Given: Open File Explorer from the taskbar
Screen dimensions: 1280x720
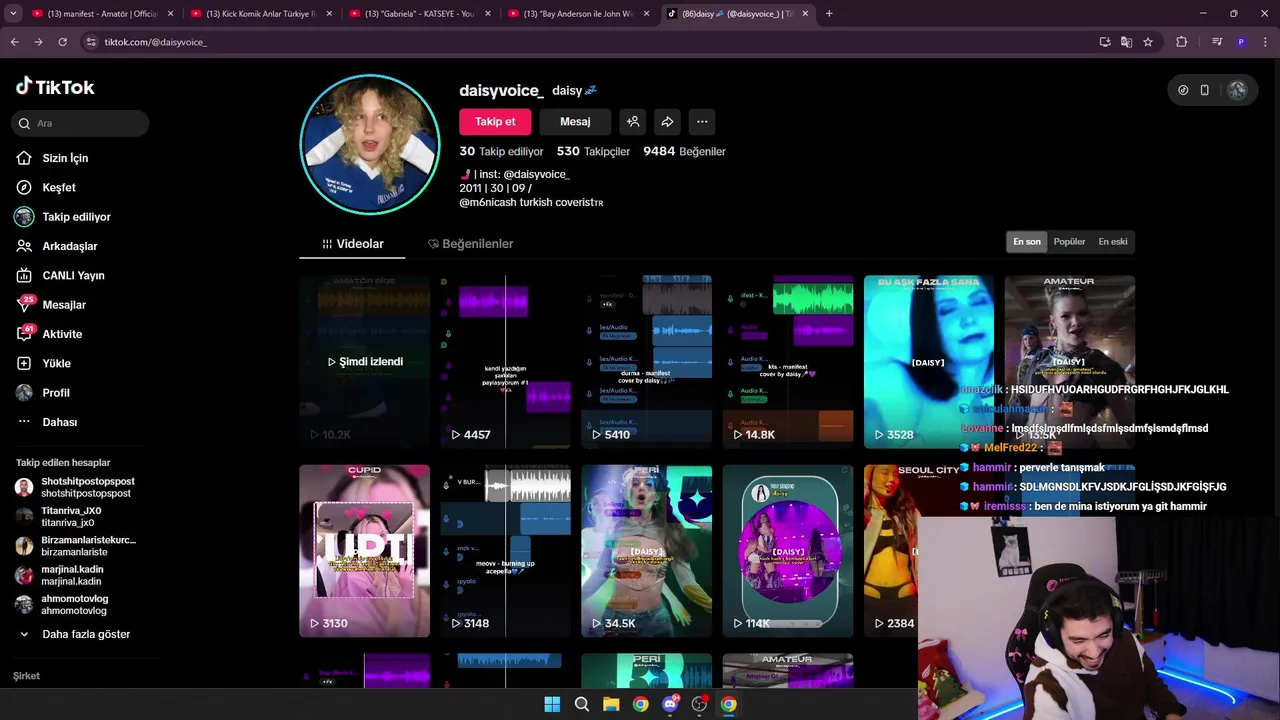Looking at the screenshot, I should coord(611,704).
